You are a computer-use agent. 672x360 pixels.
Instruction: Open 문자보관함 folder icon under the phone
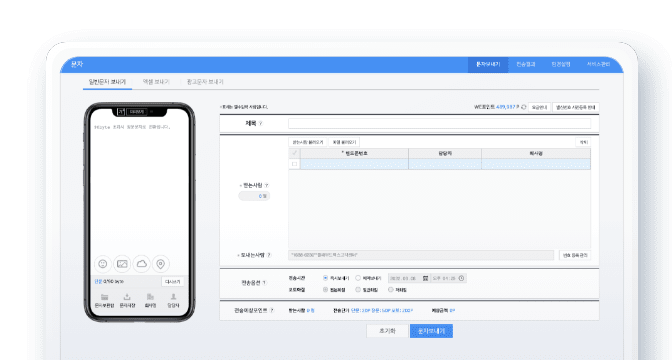[104, 297]
